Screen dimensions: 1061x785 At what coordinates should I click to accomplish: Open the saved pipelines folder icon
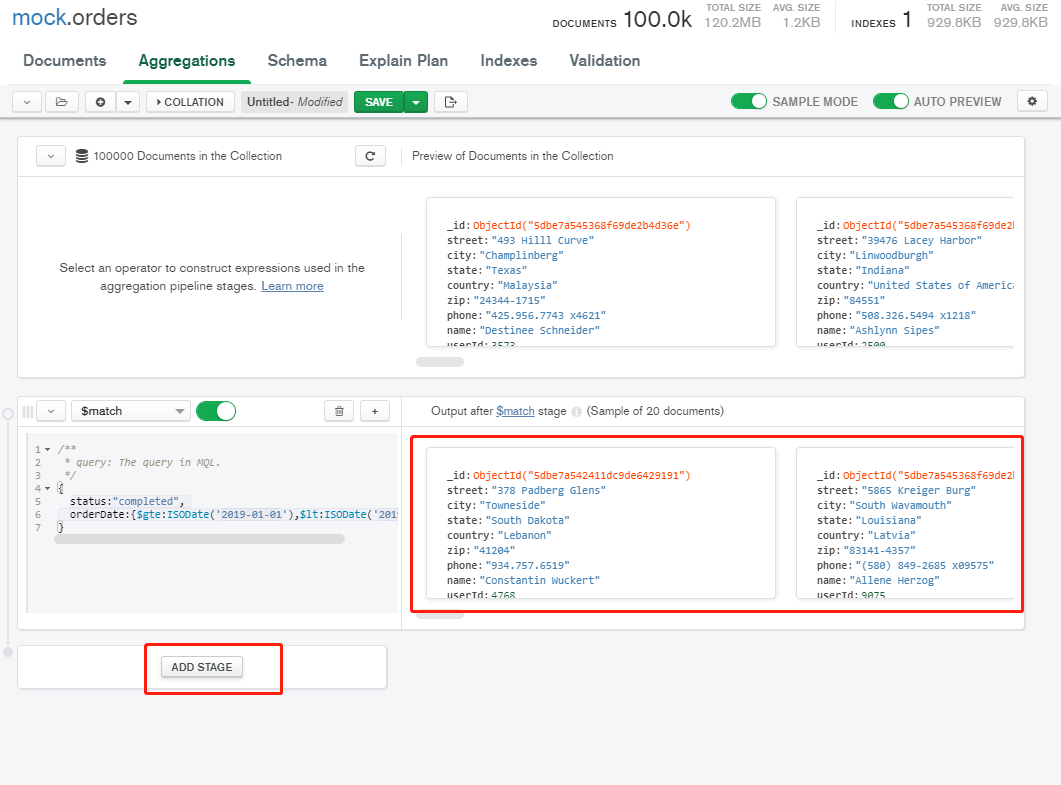point(62,102)
